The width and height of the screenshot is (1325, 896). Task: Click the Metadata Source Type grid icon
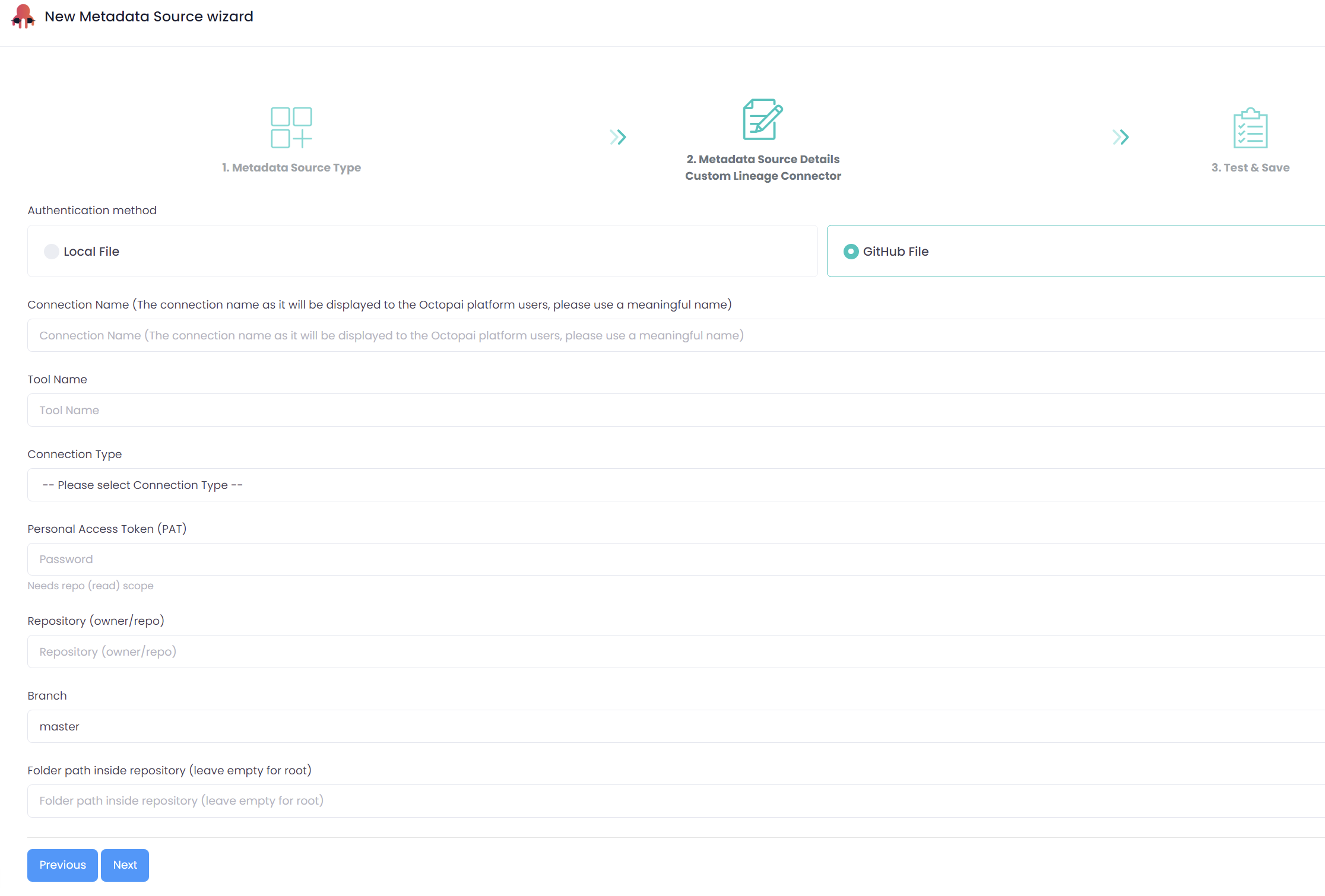pos(291,128)
